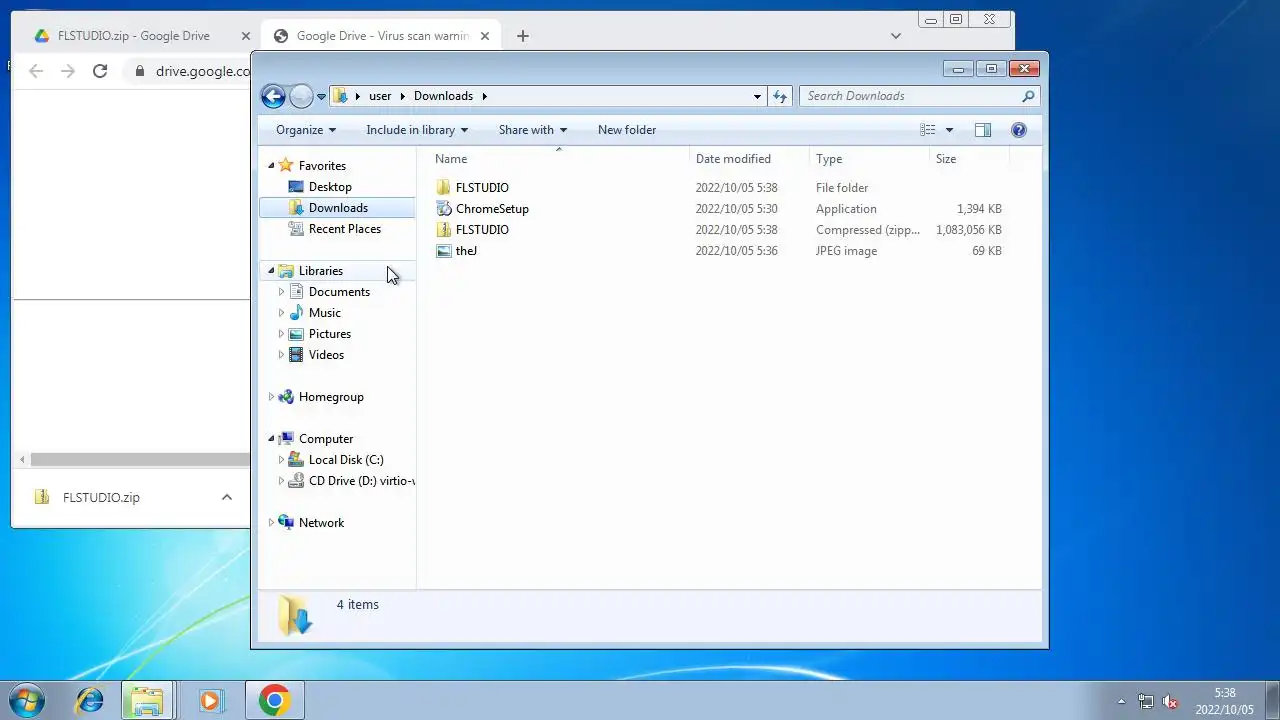Select the theJ JPEG image icon

click(x=444, y=251)
